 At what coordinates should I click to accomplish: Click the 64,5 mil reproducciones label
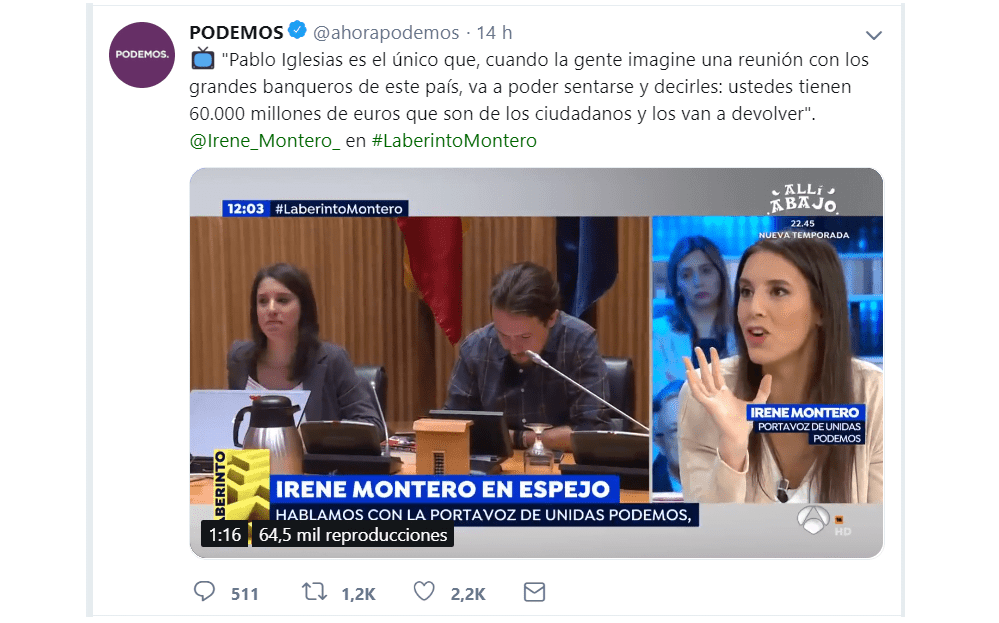click(353, 534)
